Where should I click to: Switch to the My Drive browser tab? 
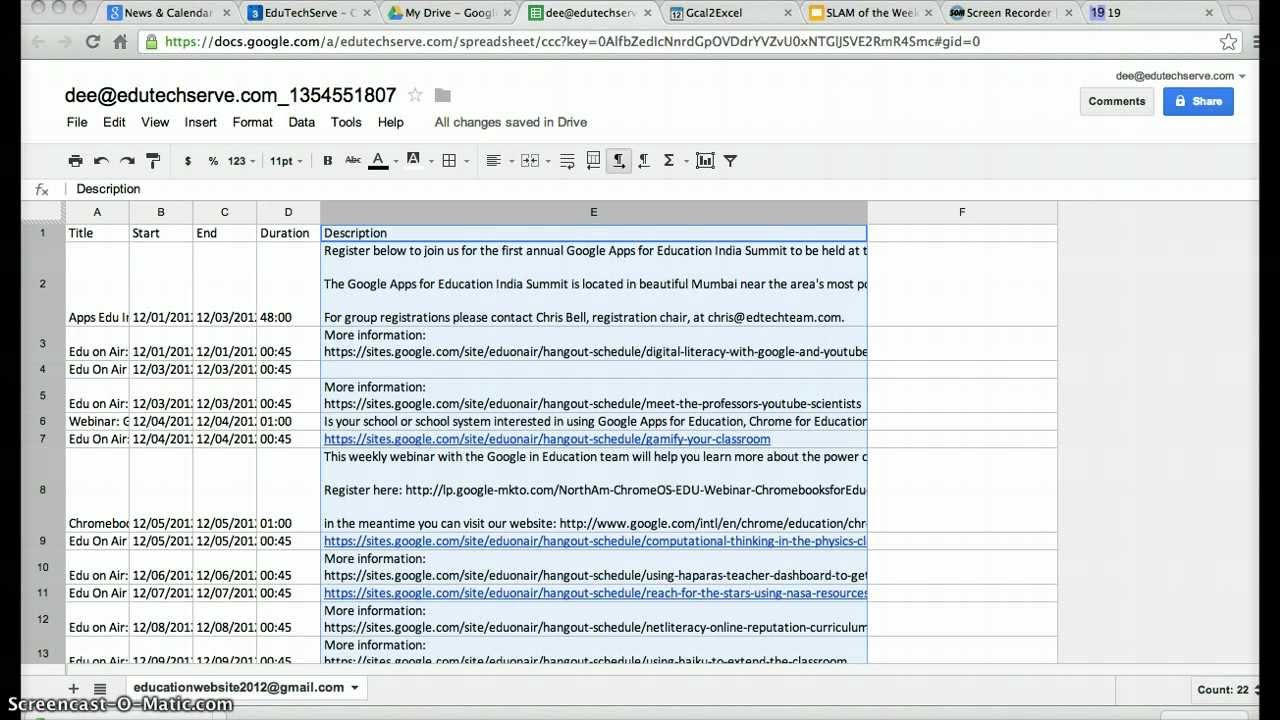tap(450, 13)
